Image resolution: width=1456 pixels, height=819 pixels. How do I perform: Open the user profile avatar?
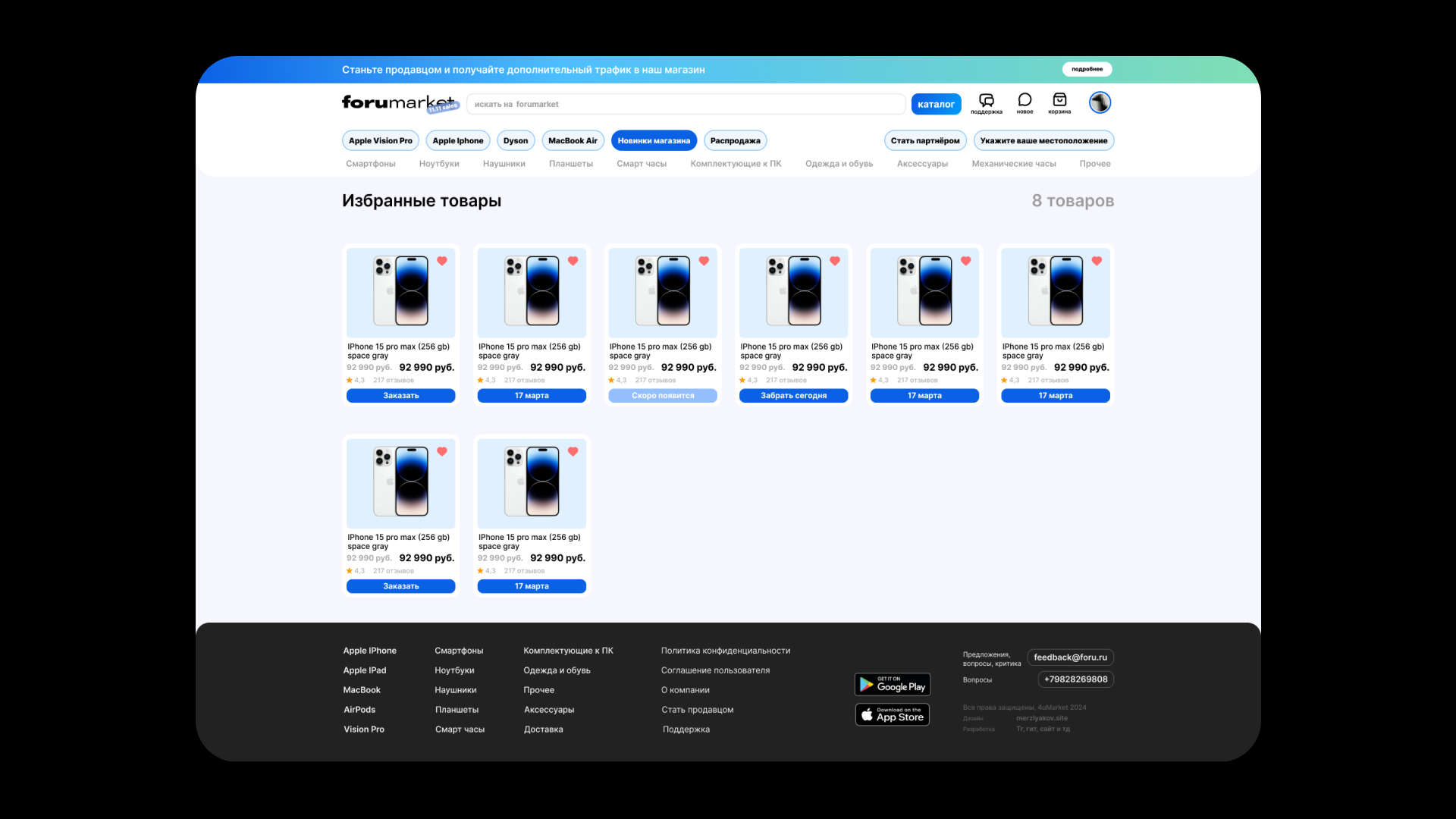(x=1100, y=102)
